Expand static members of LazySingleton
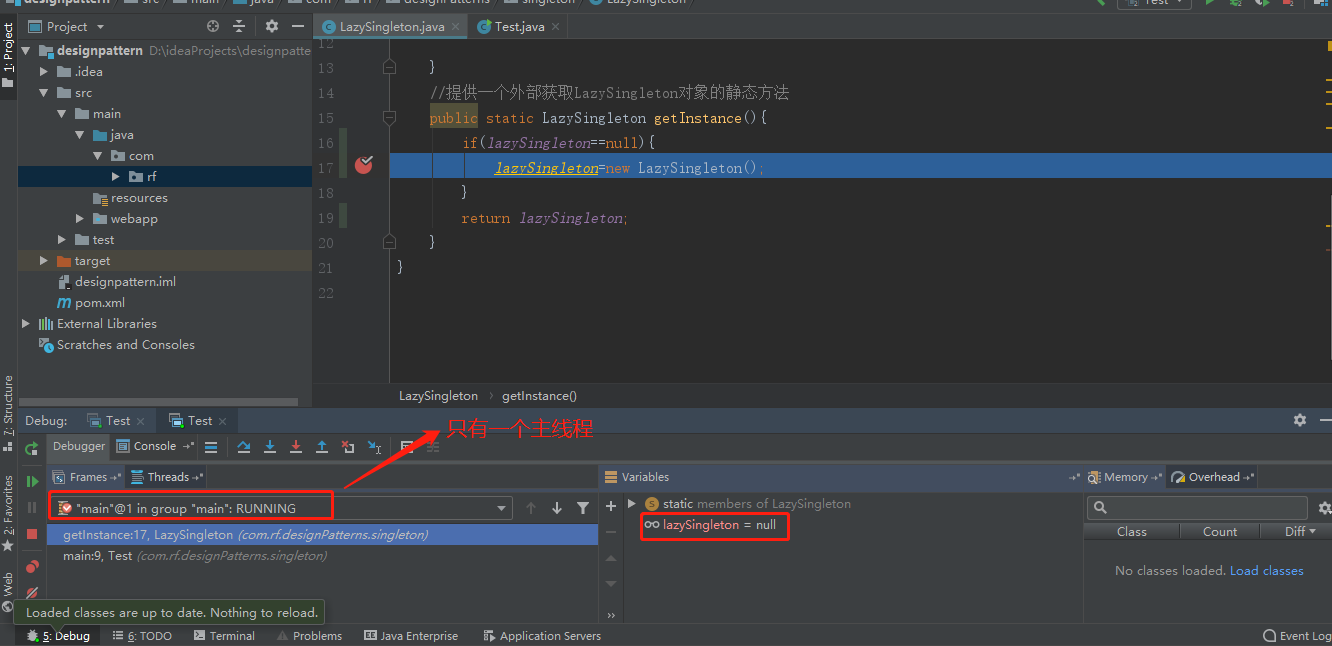 tap(631, 504)
